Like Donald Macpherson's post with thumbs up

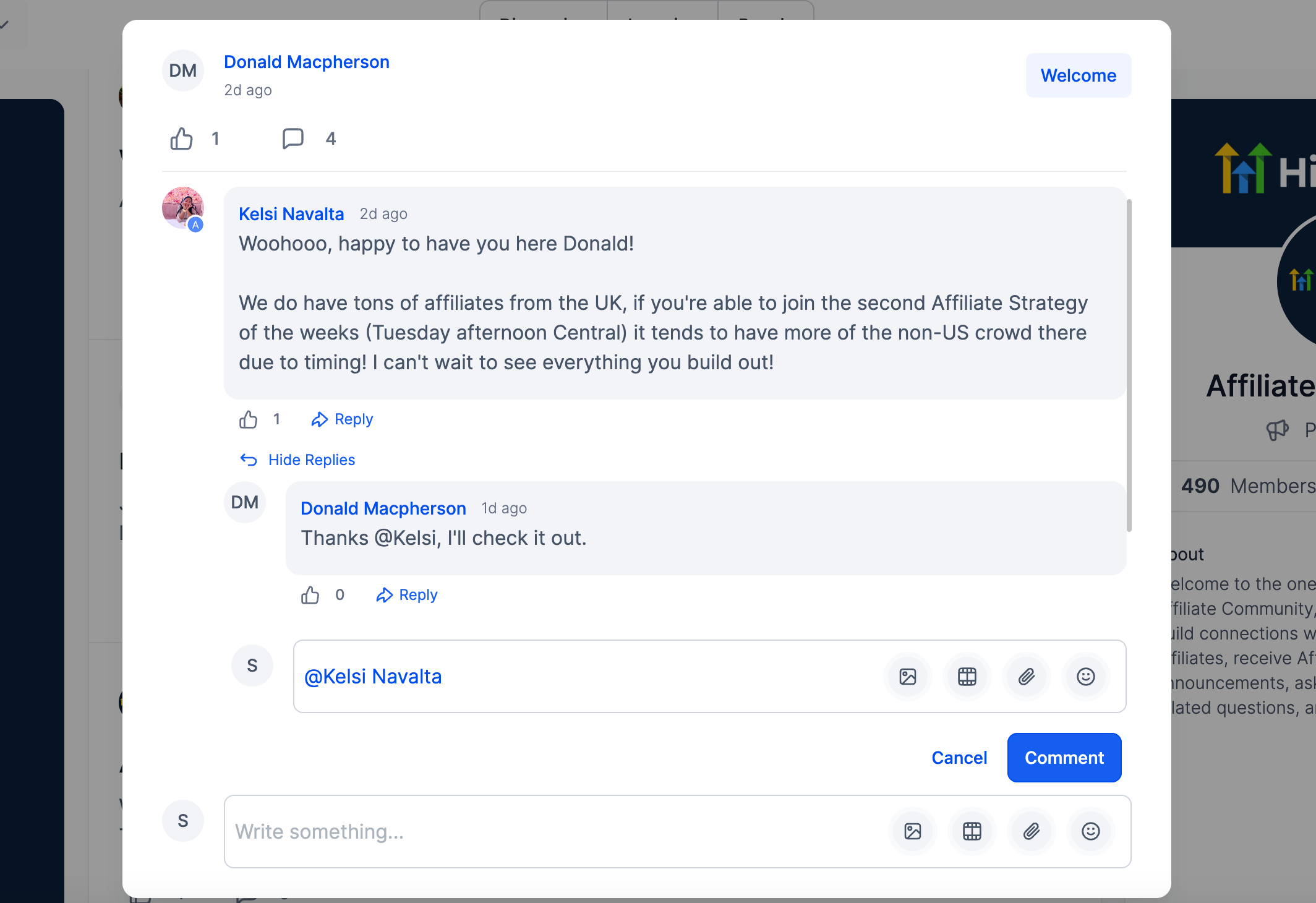pyautogui.click(x=181, y=139)
